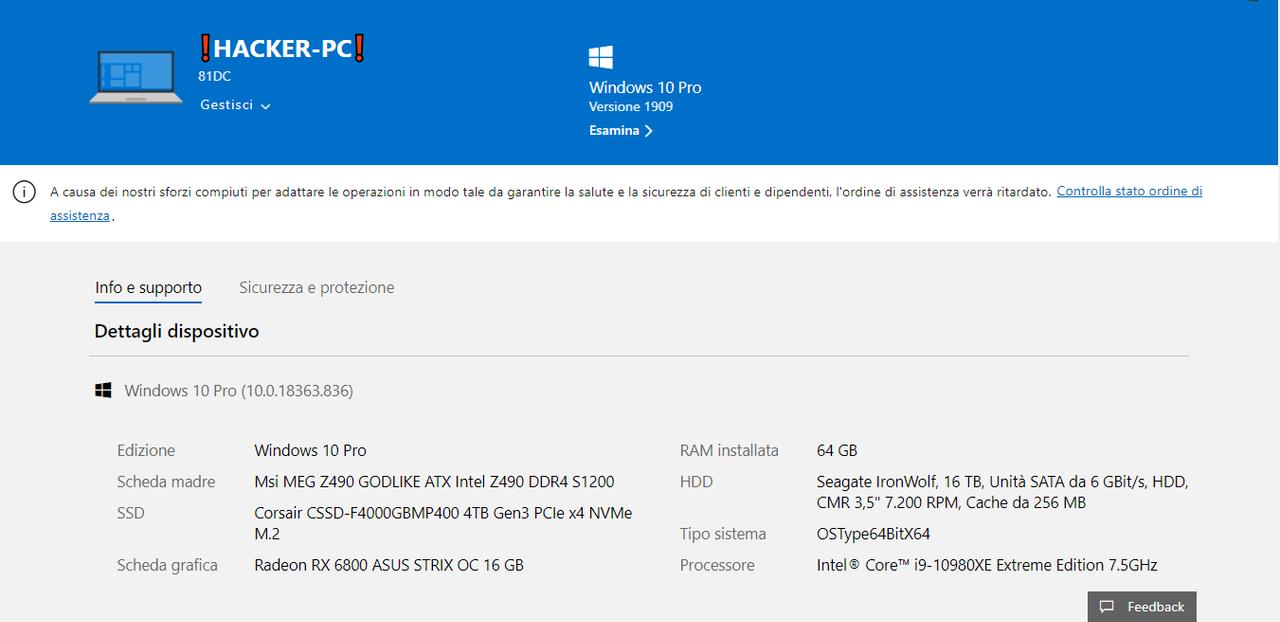Click the Feedback button
This screenshot has height=622, width=1280.
(1142, 607)
